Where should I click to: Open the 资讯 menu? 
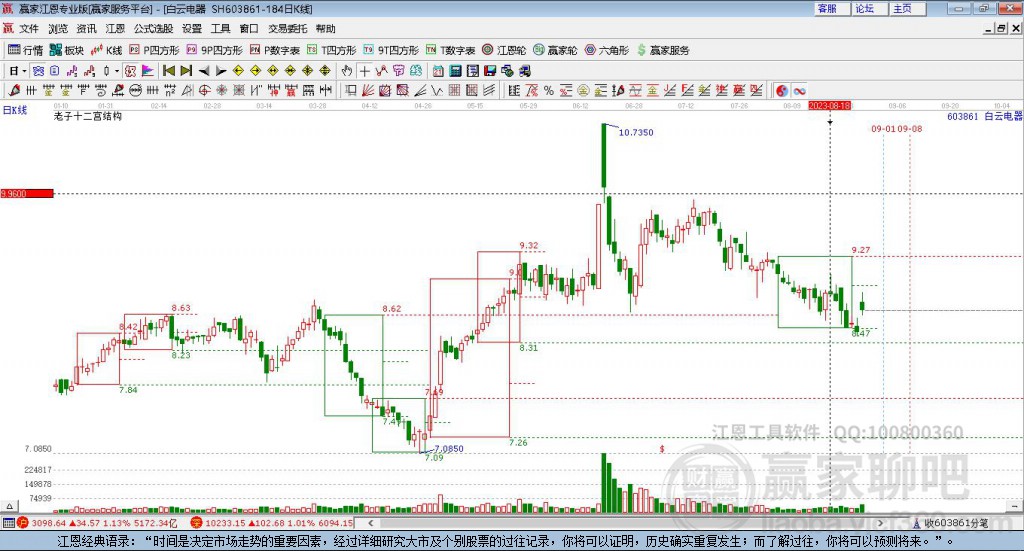click(x=86, y=29)
